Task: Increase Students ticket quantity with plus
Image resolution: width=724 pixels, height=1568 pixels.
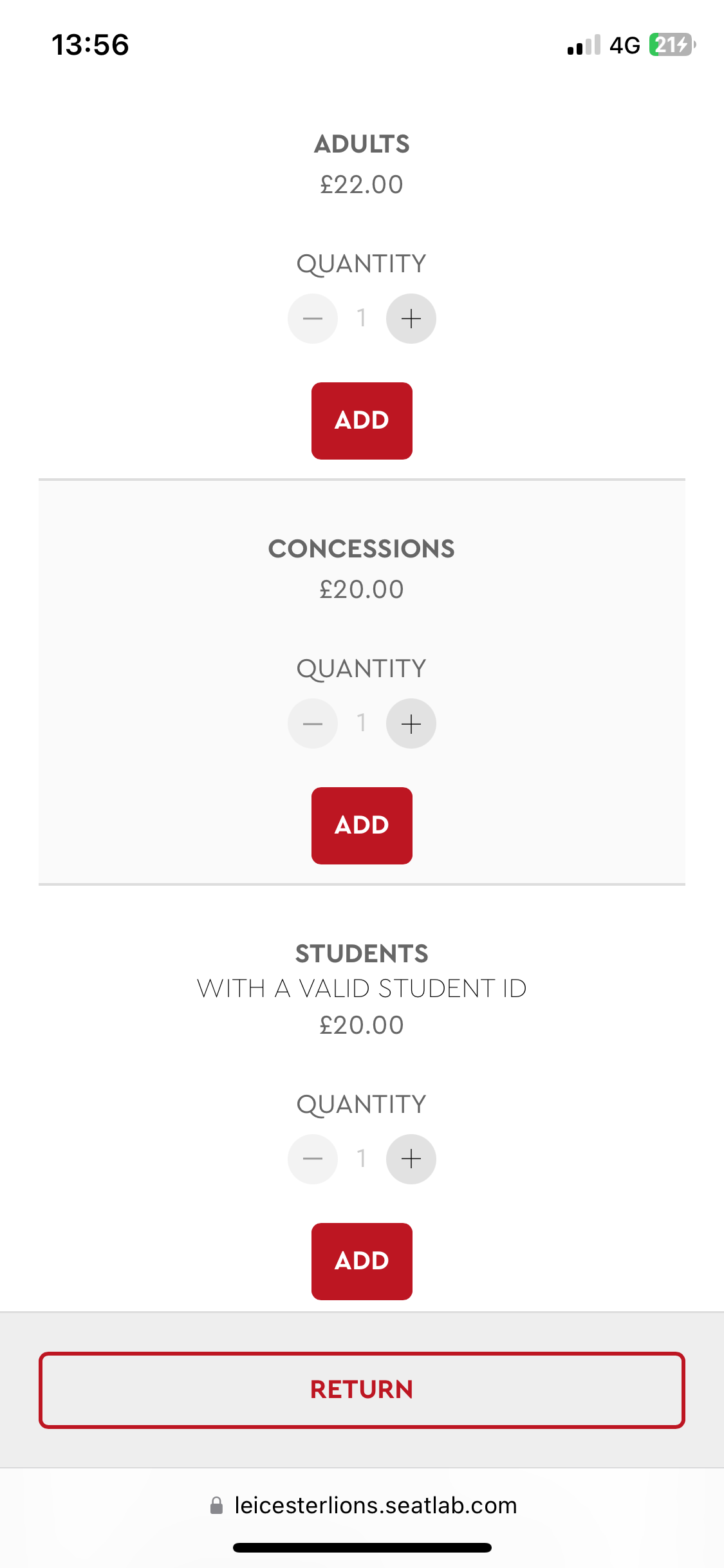Action: (411, 1159)
